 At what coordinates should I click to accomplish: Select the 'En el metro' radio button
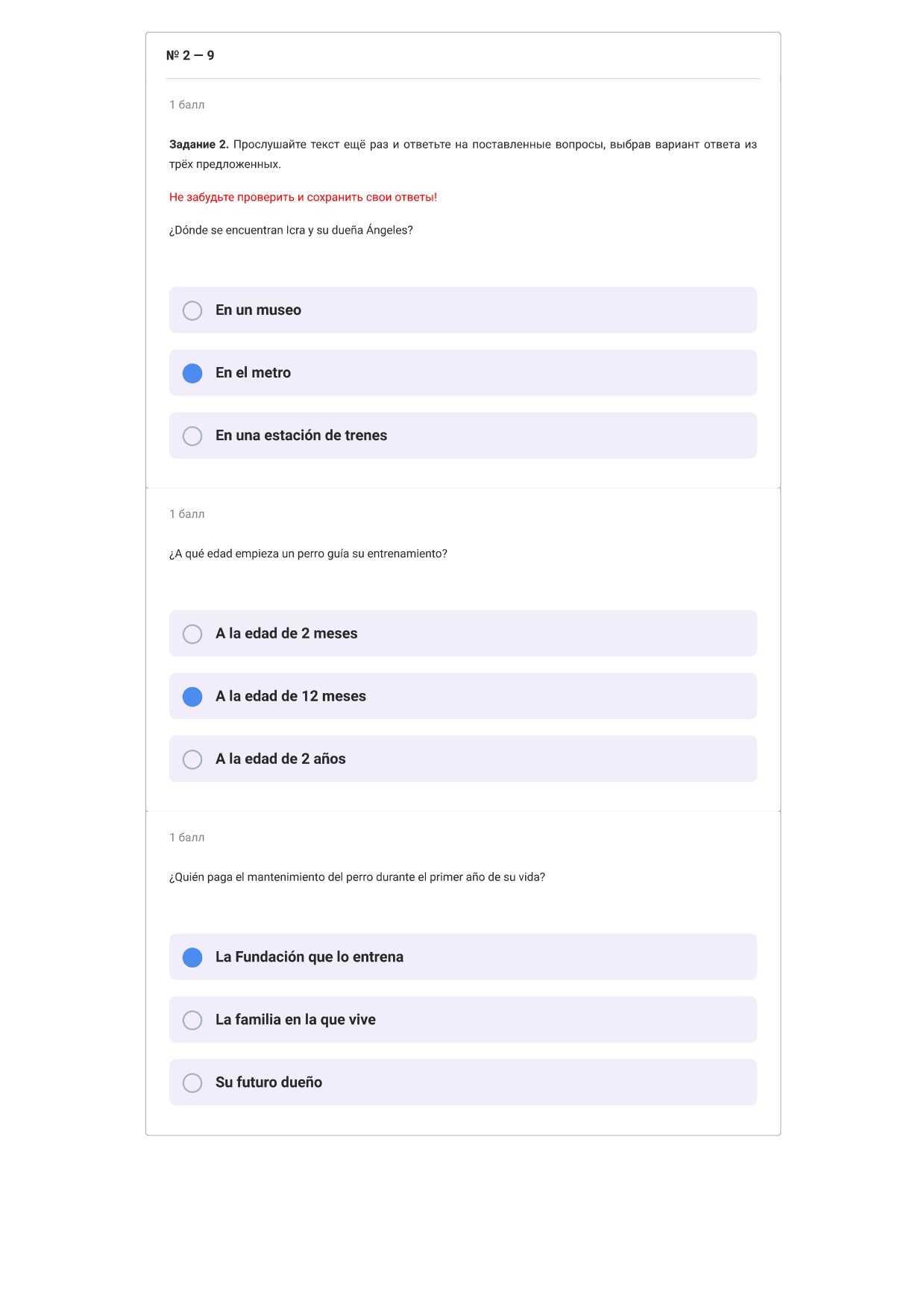pos(192,373)
